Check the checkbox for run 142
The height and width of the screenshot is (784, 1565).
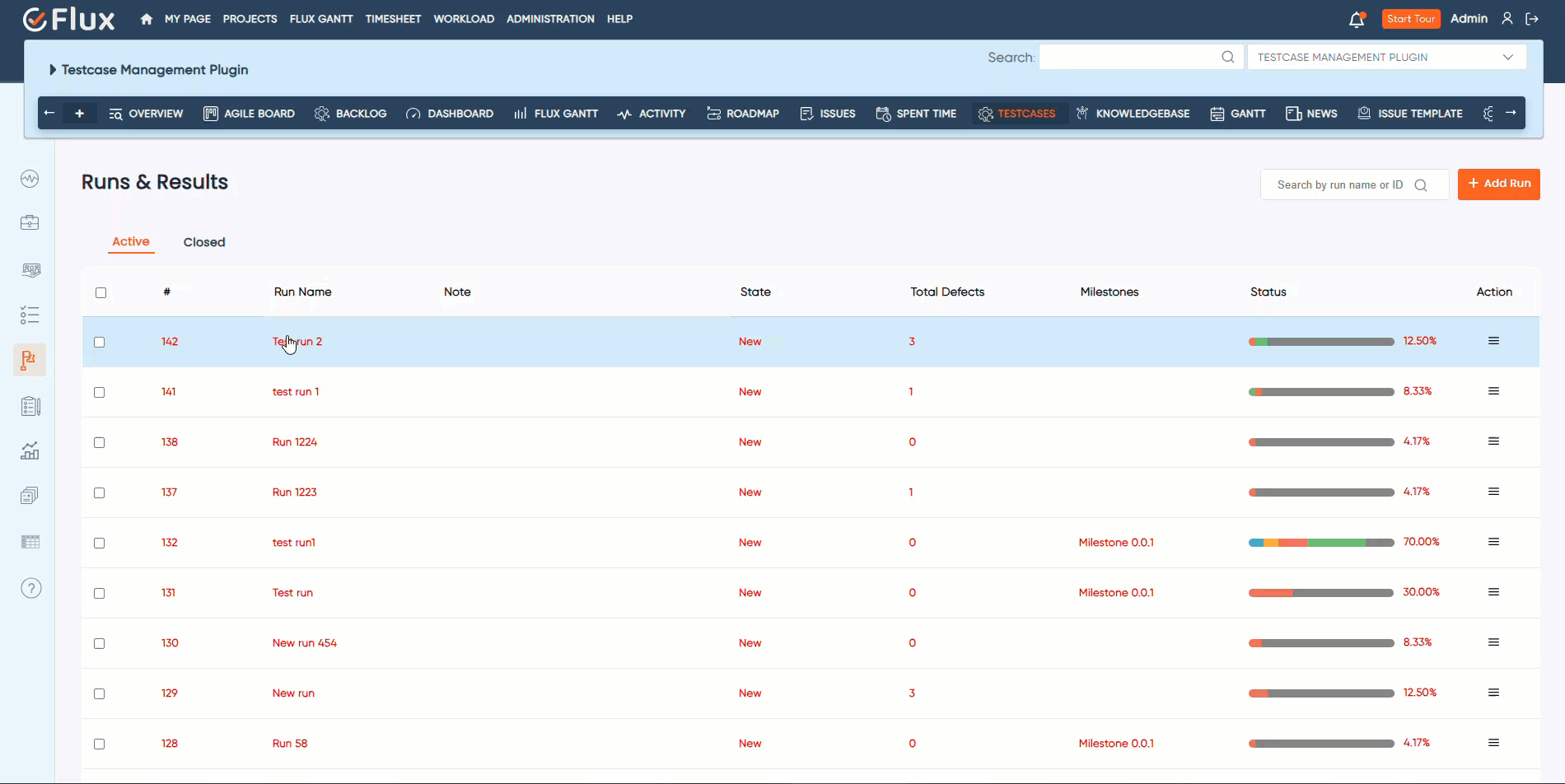(x=100, y=342)
